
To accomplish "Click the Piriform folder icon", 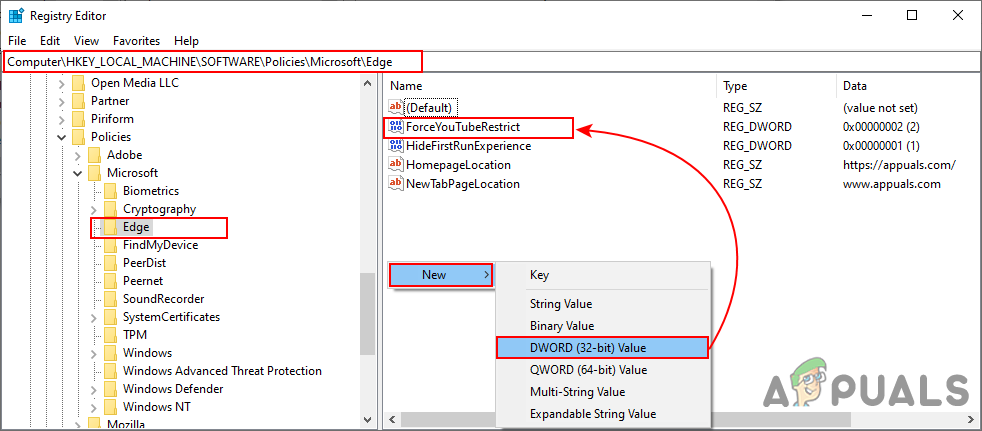I will tap(78, 119).
